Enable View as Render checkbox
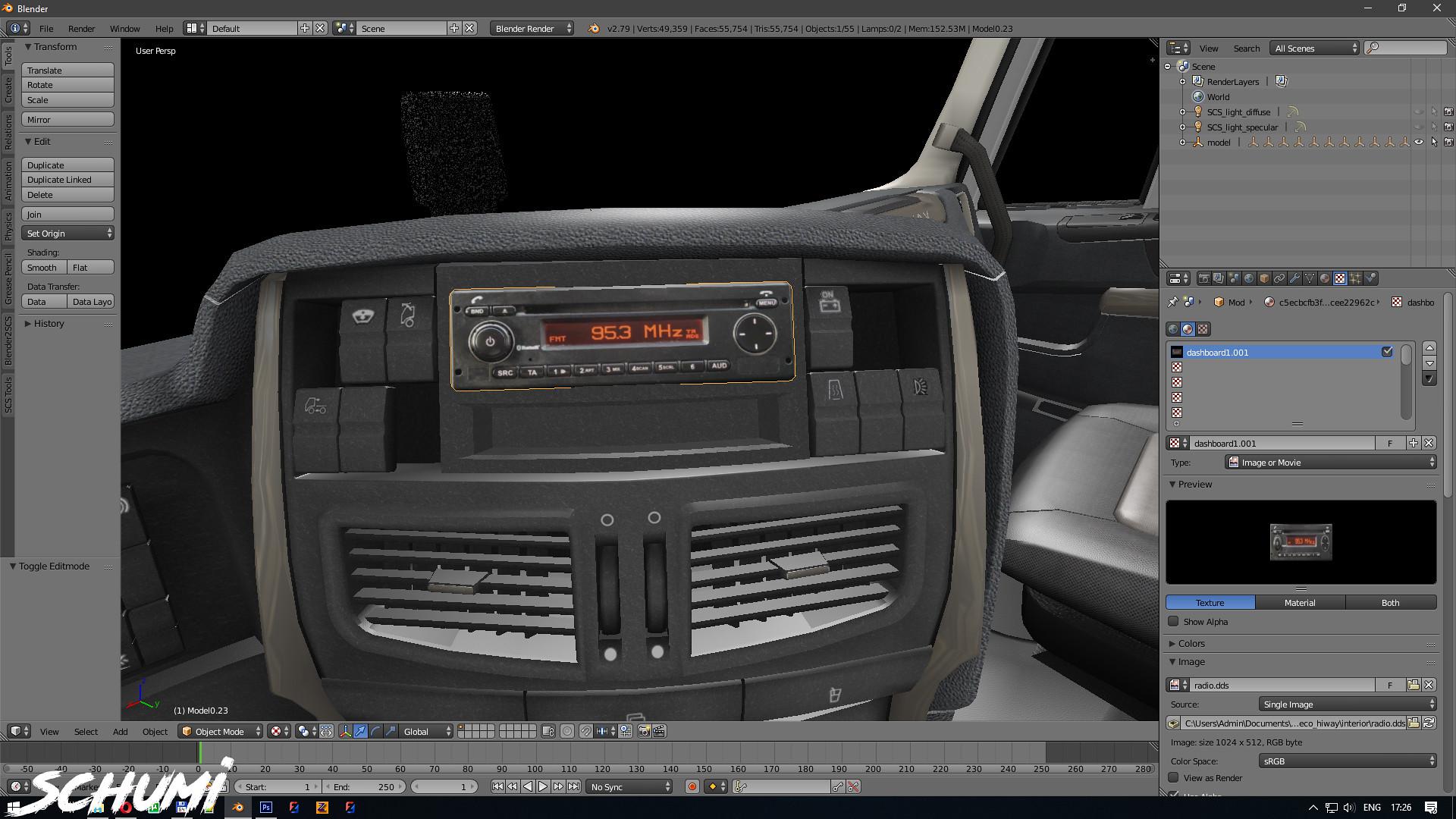This screenshot has width=1456, height=819. pos(1174,778)
